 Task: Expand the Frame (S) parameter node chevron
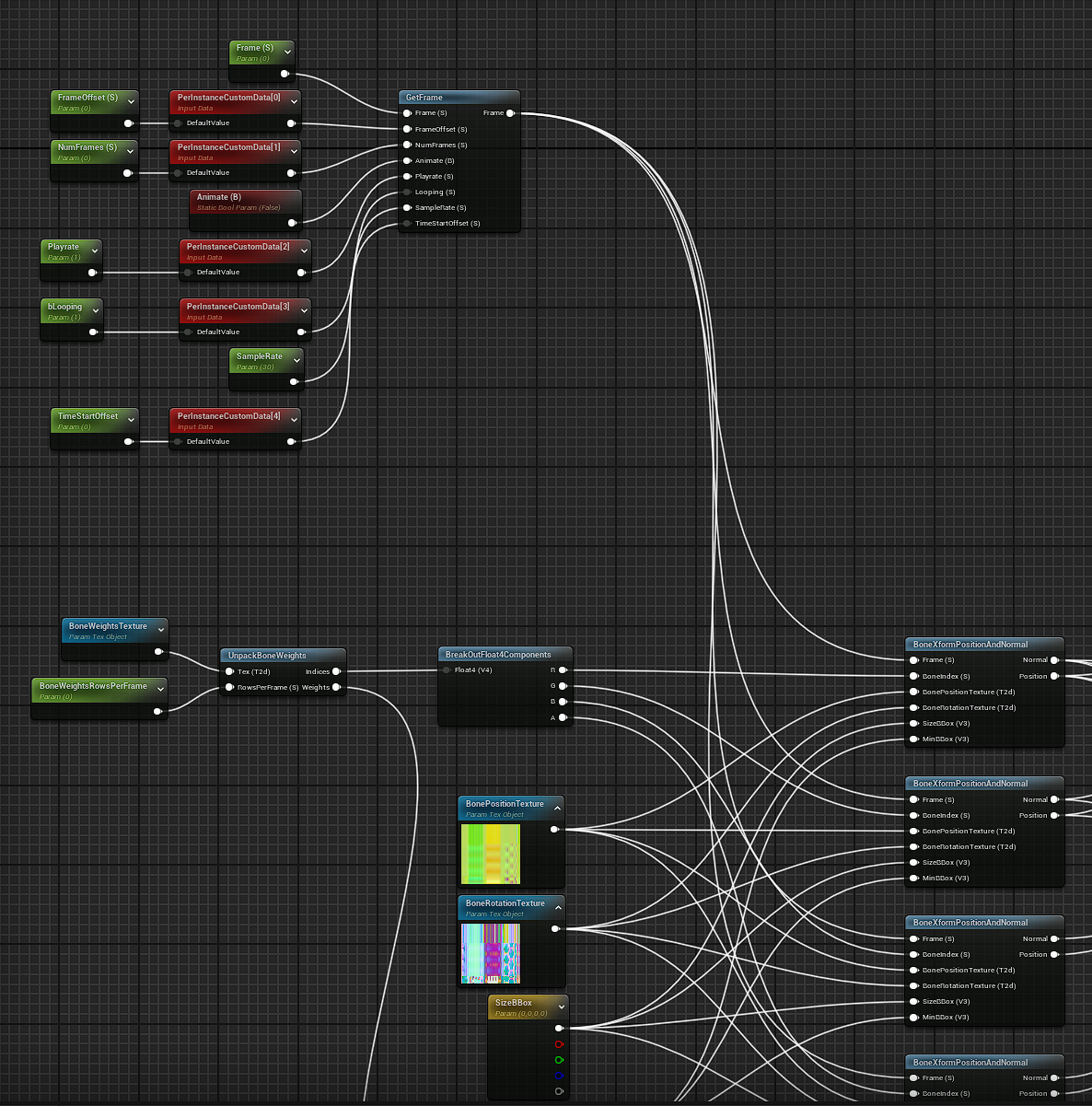287,52
